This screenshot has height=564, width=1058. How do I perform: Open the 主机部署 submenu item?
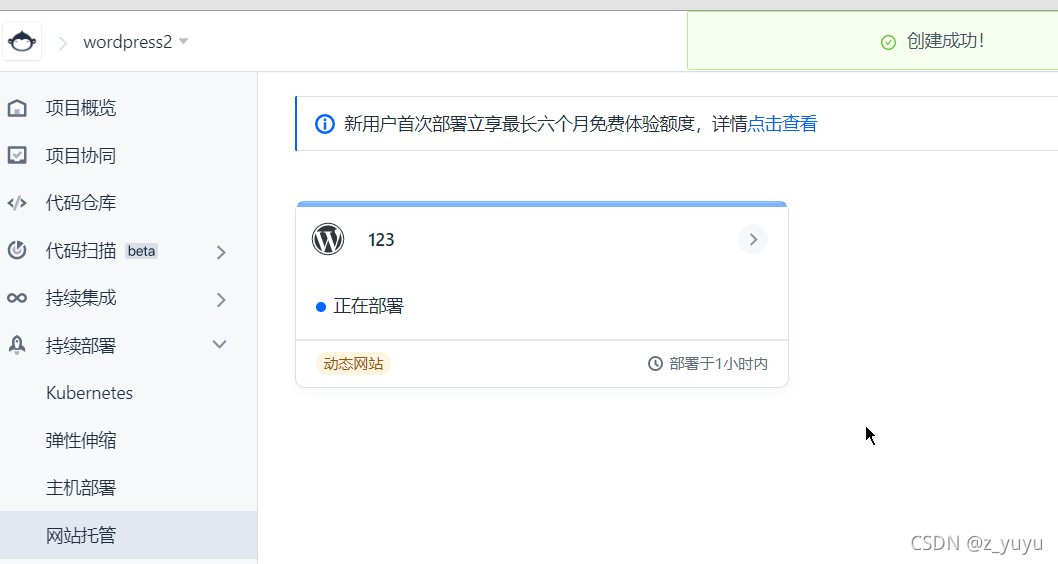(80, 488)
